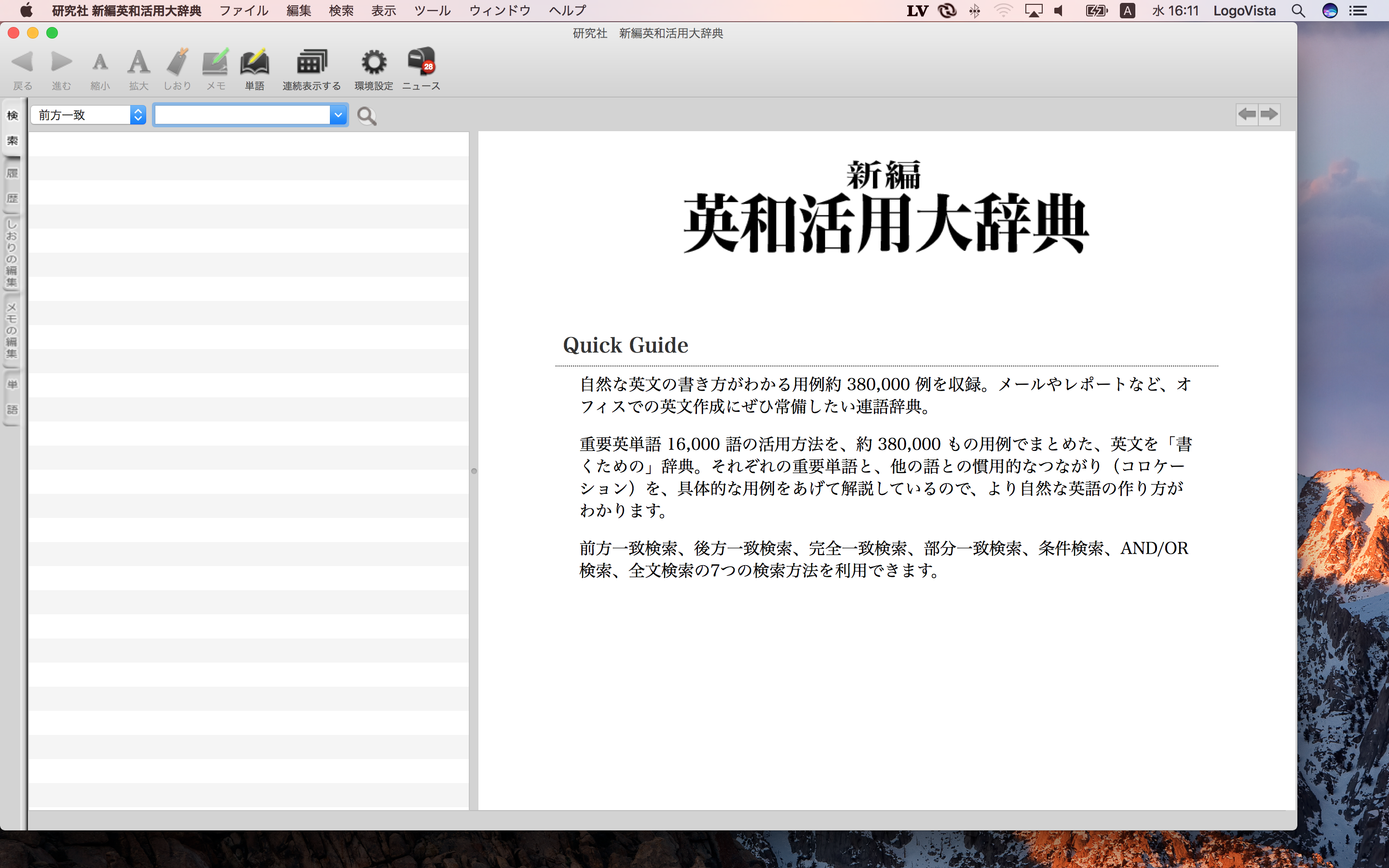This screenshot has width=1389, height=868.
Task: Click the magnifying glass search button
Action: 367,116
